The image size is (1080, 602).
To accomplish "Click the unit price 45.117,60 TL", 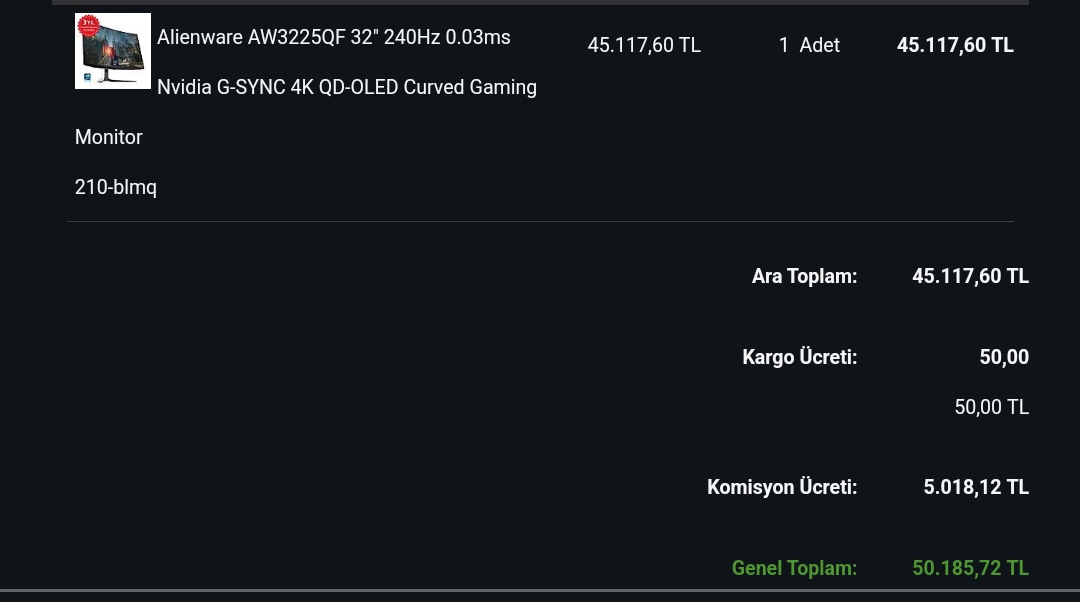I will [x=644, y=45].
